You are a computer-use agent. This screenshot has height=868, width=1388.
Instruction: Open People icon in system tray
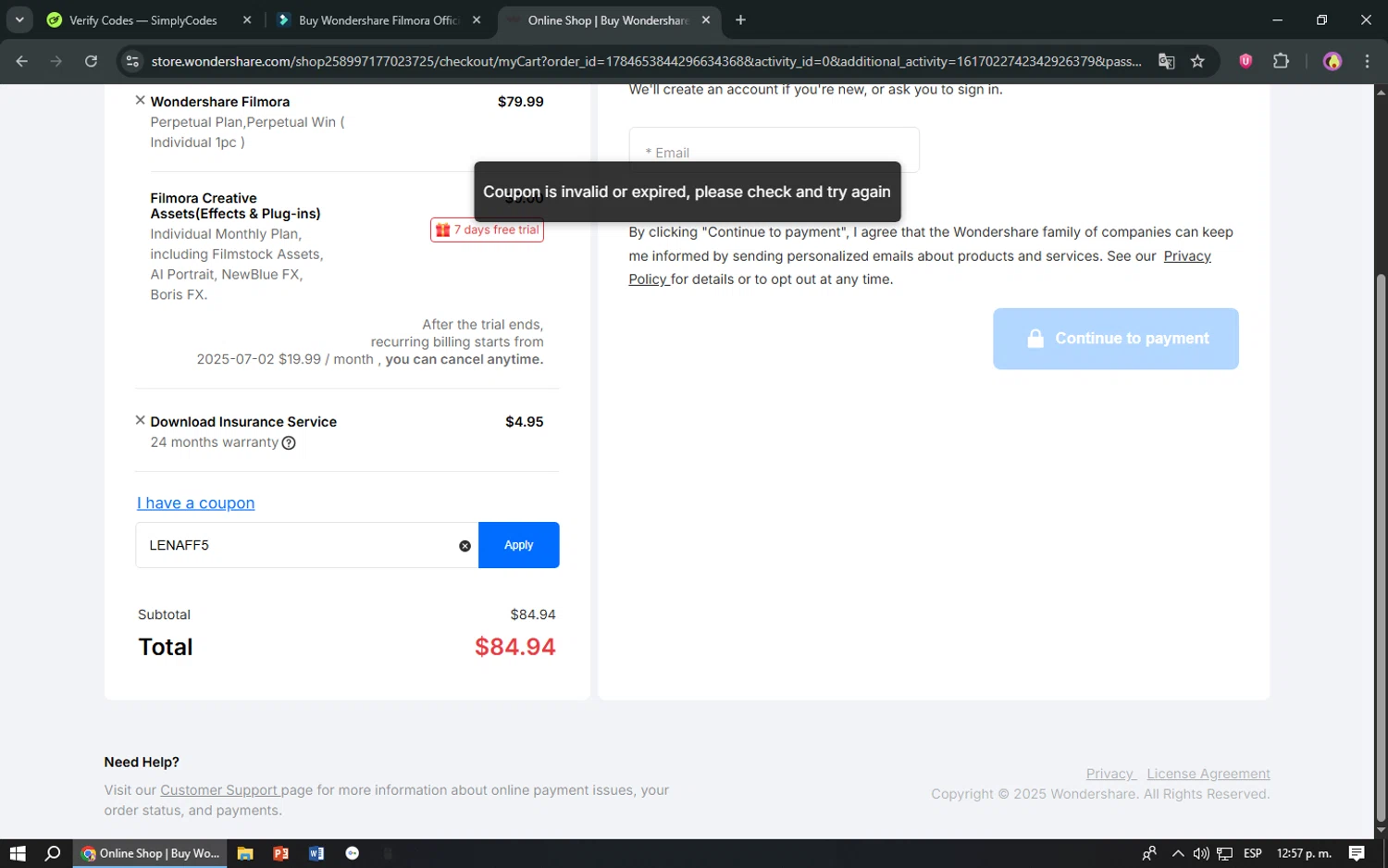(1149, 853)
